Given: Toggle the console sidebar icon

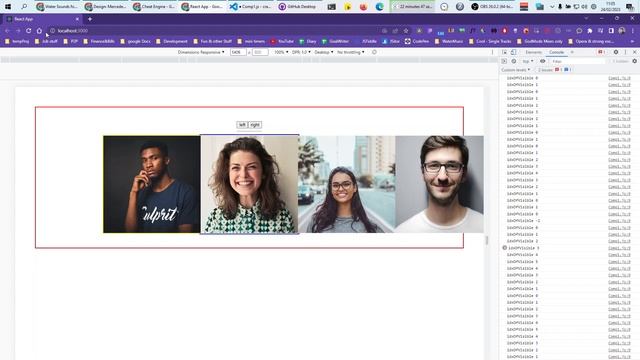Looking at the screenshot, I should pos(504,61).
